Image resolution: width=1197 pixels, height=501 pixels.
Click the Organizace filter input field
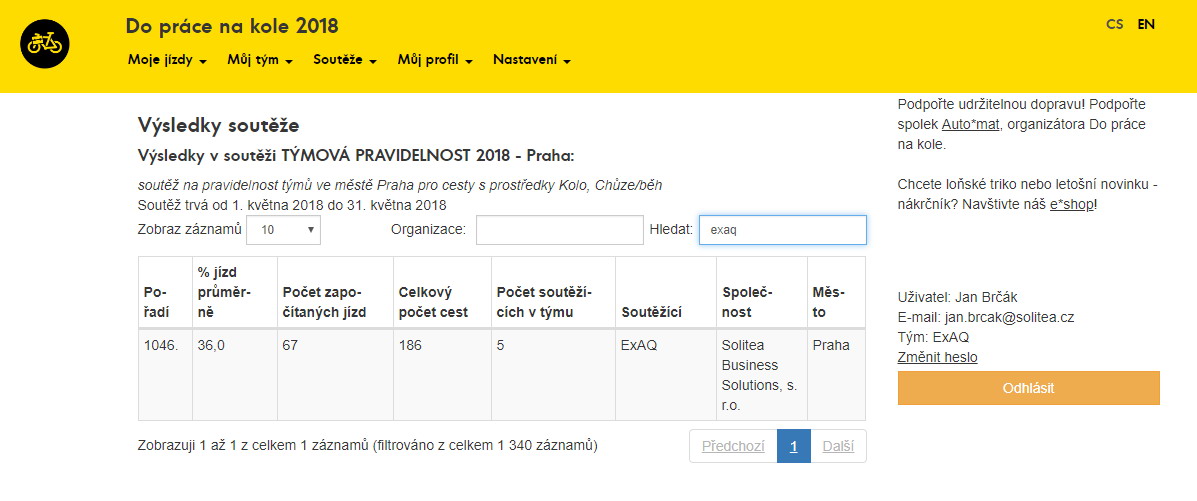coord(559,230)
